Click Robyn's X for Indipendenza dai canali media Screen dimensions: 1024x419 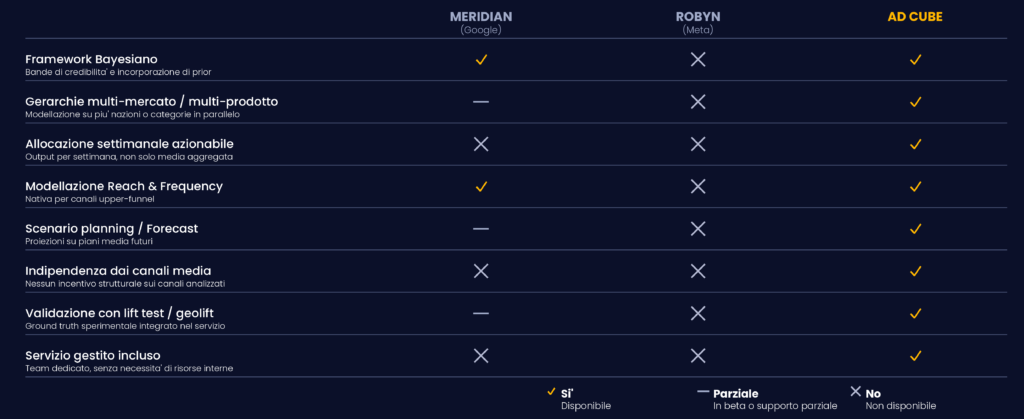pyautogui.click(x=698, y=271)
